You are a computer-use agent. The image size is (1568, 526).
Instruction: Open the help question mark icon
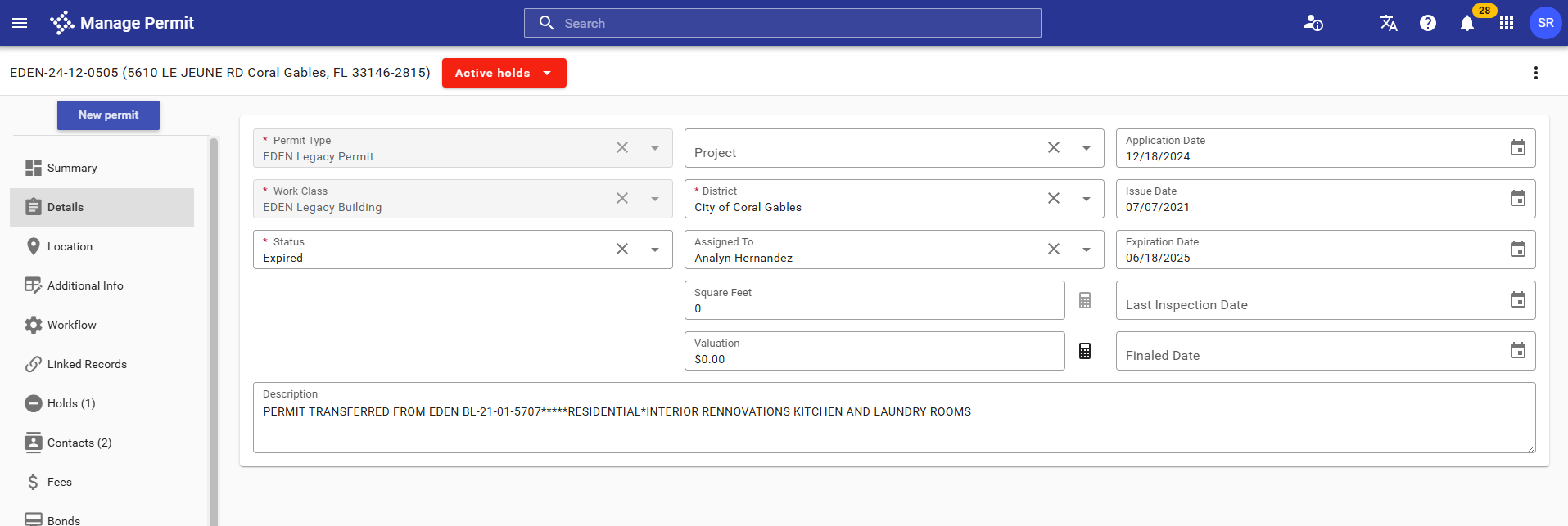[1427, 23]
